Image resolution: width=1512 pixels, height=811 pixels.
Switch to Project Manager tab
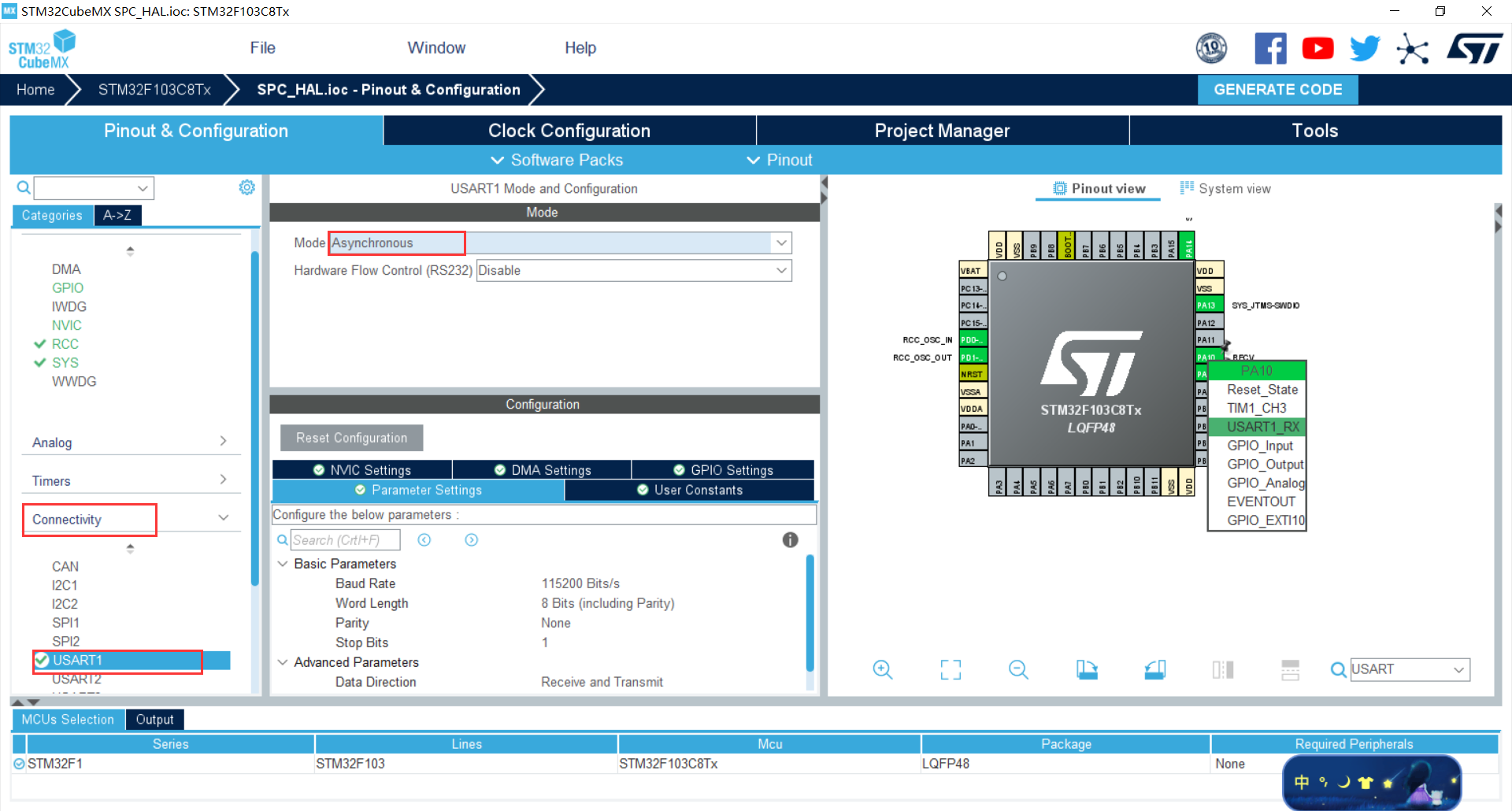(x=942, y=131)
